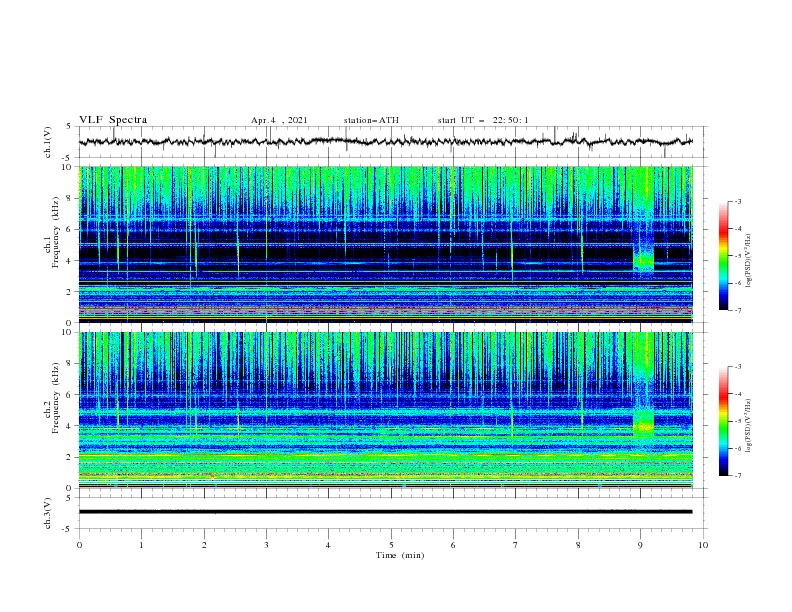Click the "-4" tick on ch.2 color bar

point(738,394)
